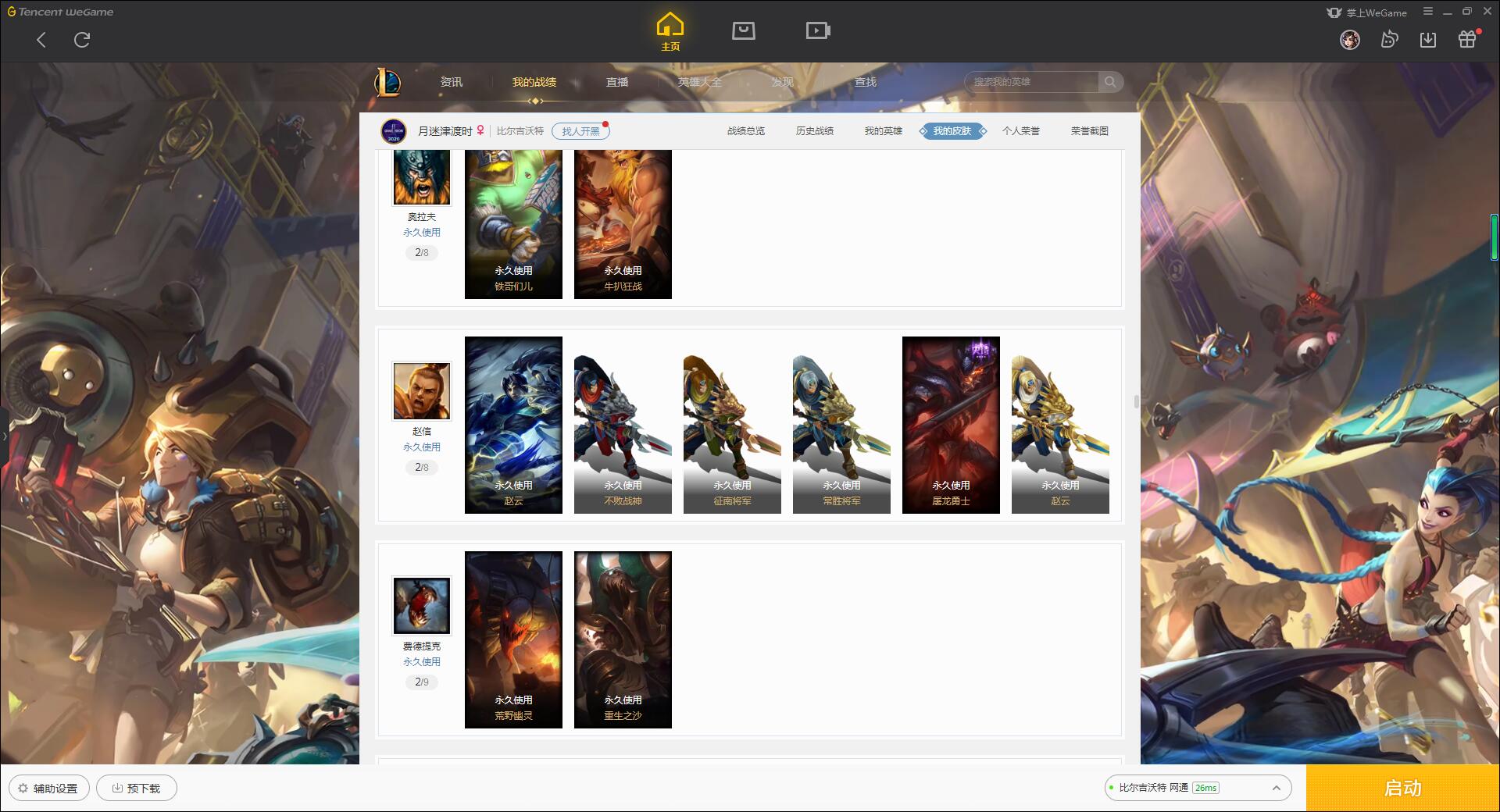
Task: Open the 常胜将军 skin card
Action: pos(841,426)
